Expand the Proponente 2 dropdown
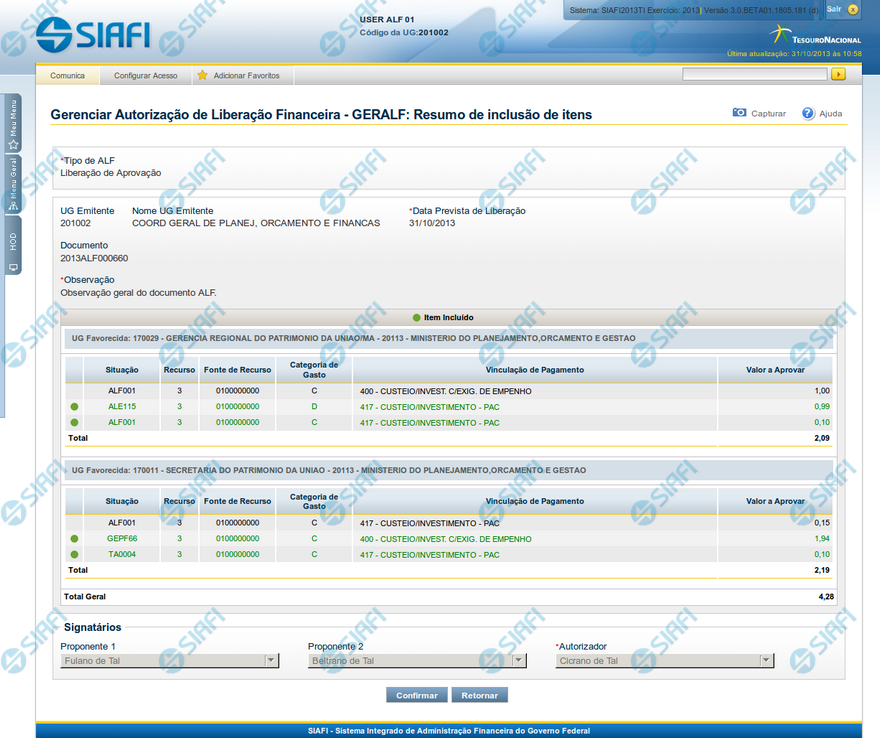 pyautogui.click(x=519, y=661)
